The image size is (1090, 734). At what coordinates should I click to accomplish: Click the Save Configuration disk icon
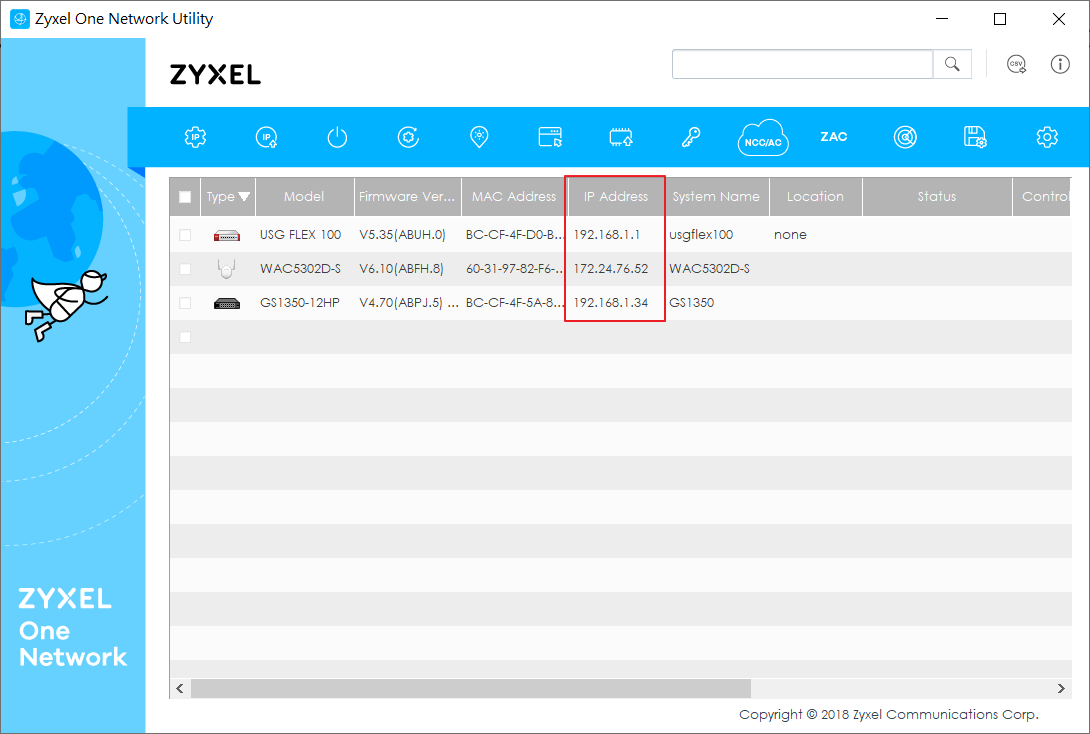(975, 137)
